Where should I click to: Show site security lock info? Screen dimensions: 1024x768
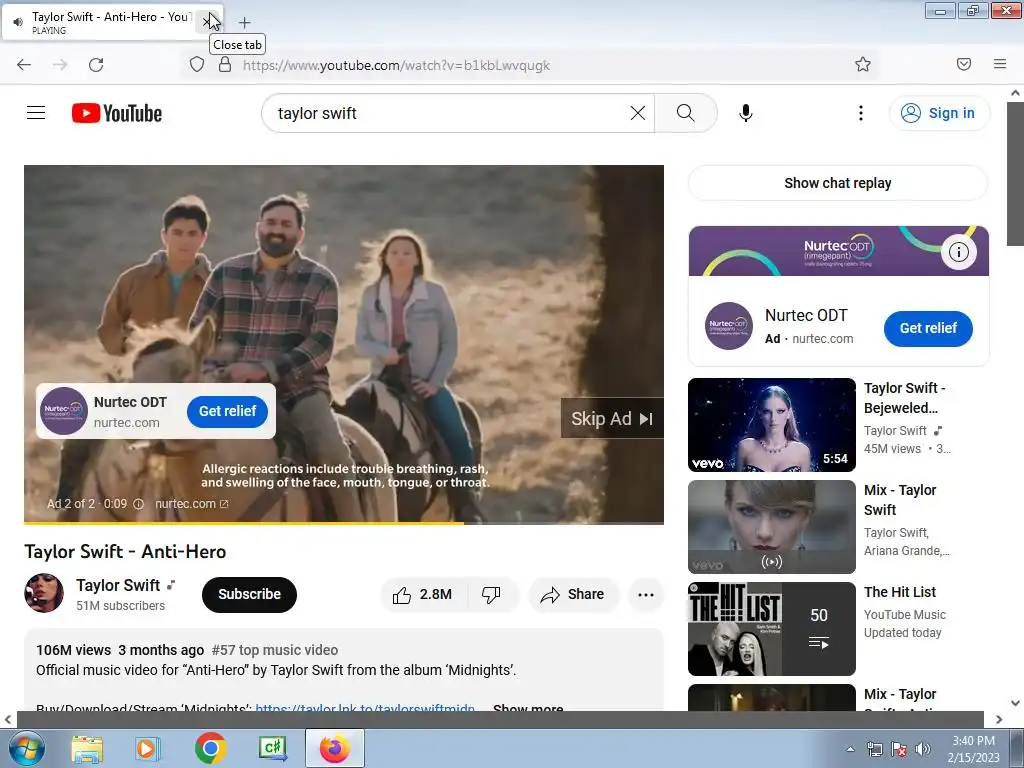[225, 65]
